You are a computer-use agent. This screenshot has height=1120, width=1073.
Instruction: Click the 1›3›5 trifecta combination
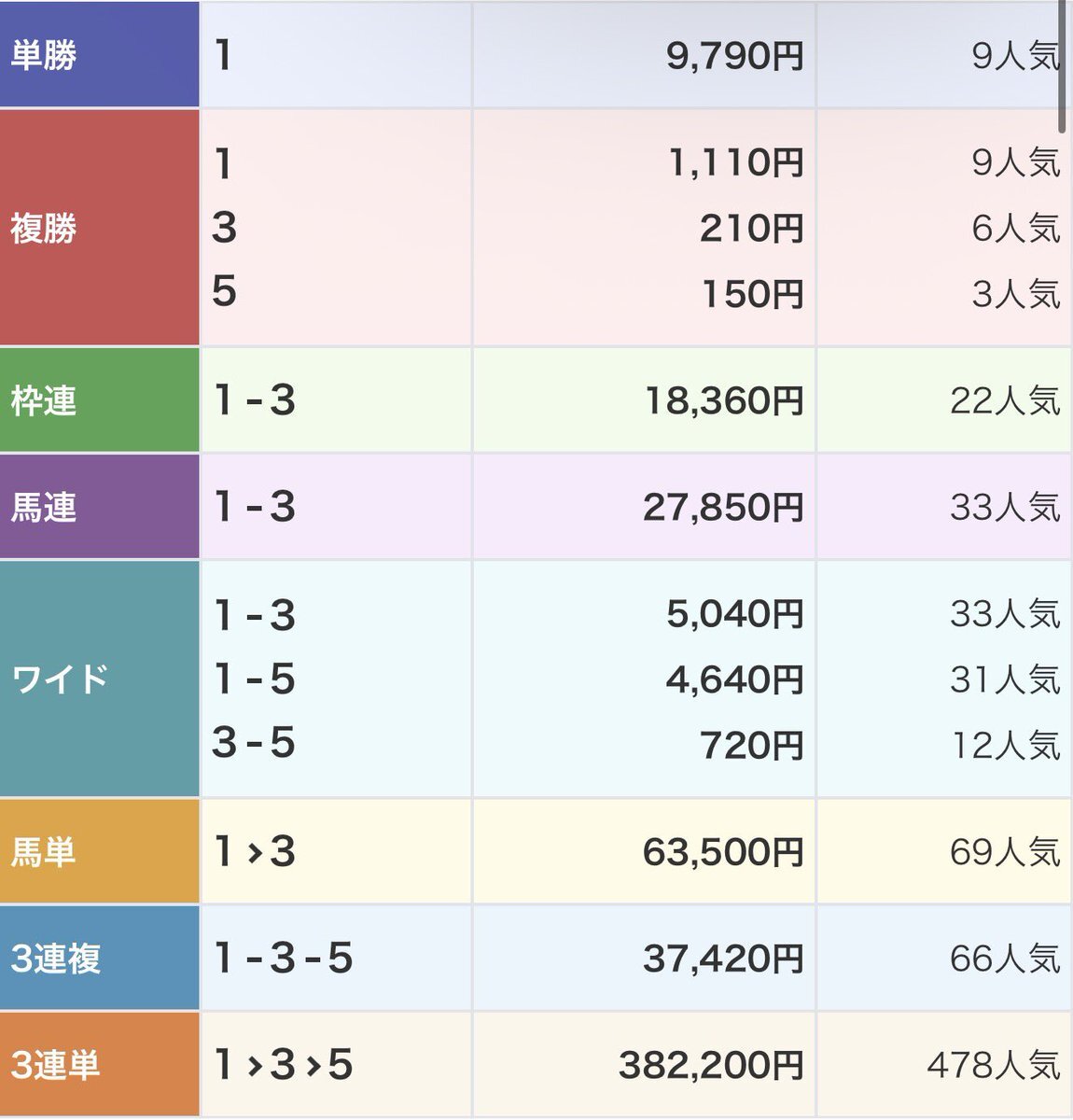point(283,1065)
